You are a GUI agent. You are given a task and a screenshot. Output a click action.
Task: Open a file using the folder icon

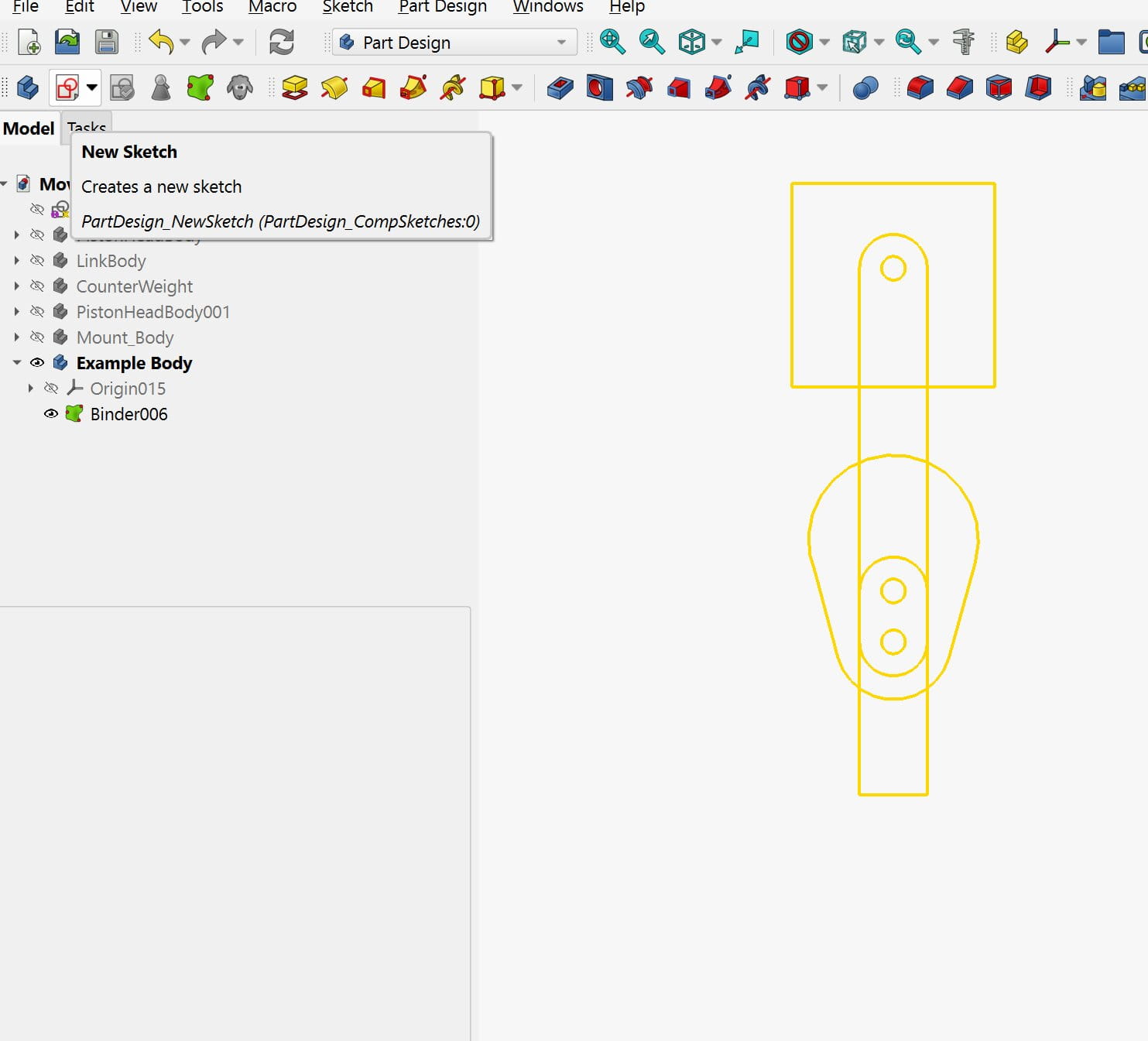click(x=67, y=42)
